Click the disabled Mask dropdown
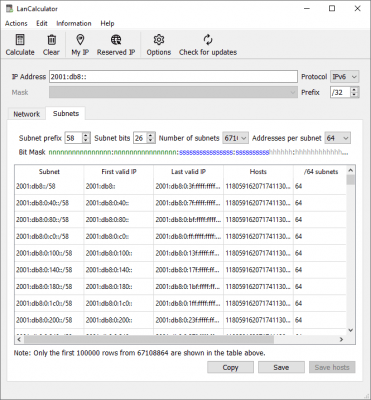 click(173, 92)
